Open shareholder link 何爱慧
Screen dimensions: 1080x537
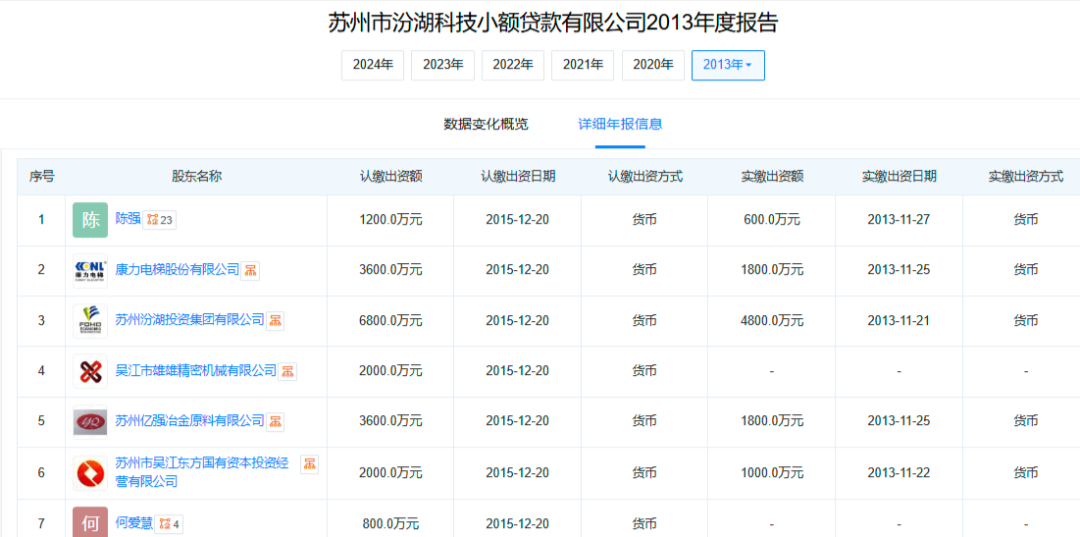pos(134,523)
